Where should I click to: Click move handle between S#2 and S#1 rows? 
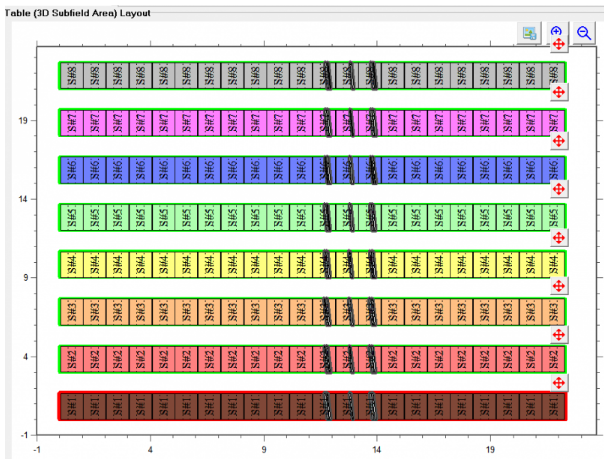[559, 382]
